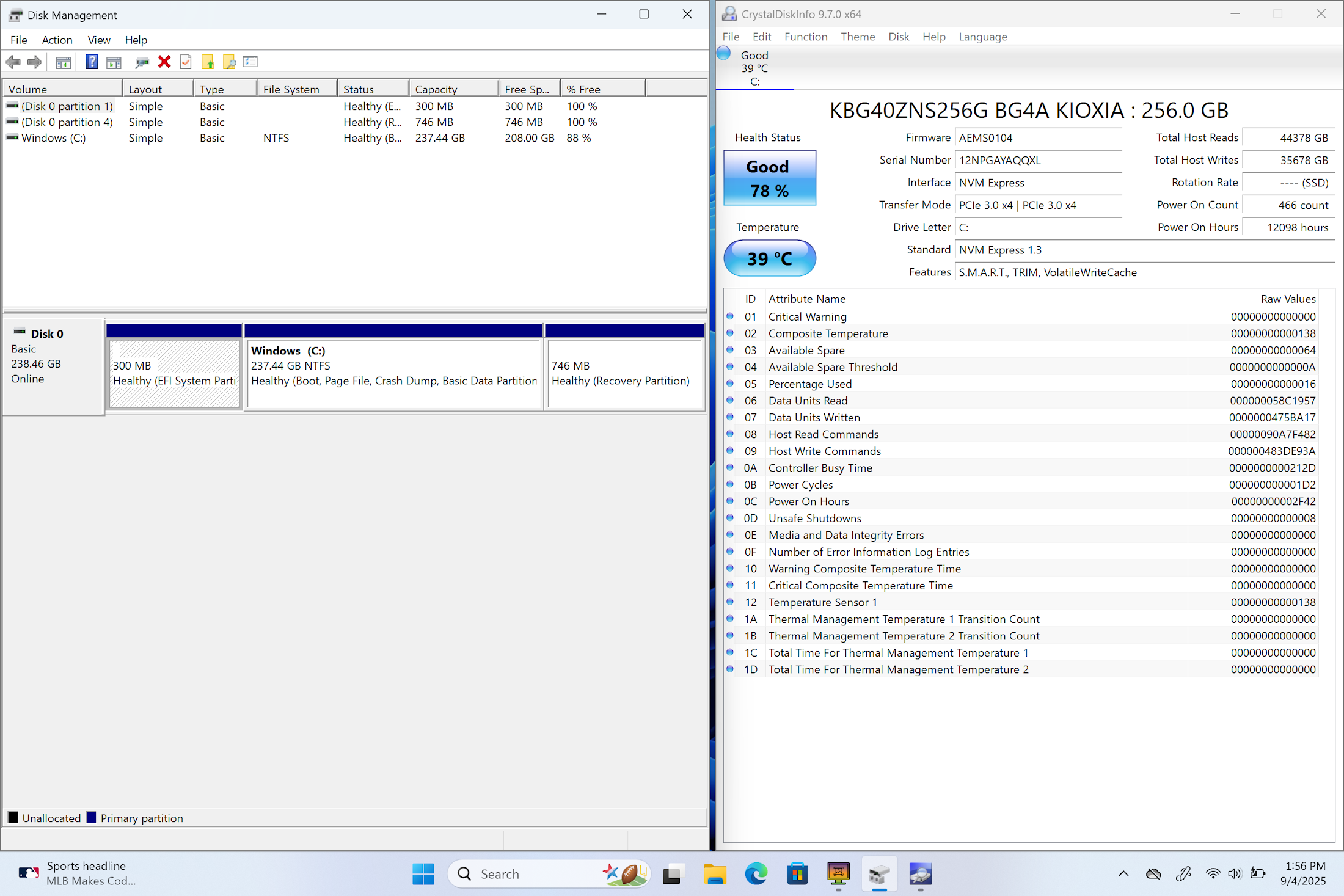Image resolution: width=1344 pixels, height=896 pixels.
Task: Open the File menu in Disk Management
Action: 18,40
